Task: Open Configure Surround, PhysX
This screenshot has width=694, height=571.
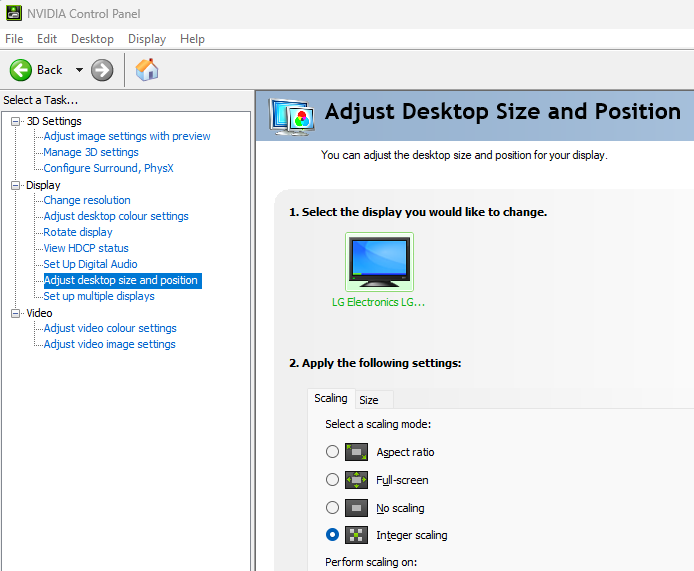Action: tap(108, 168)
